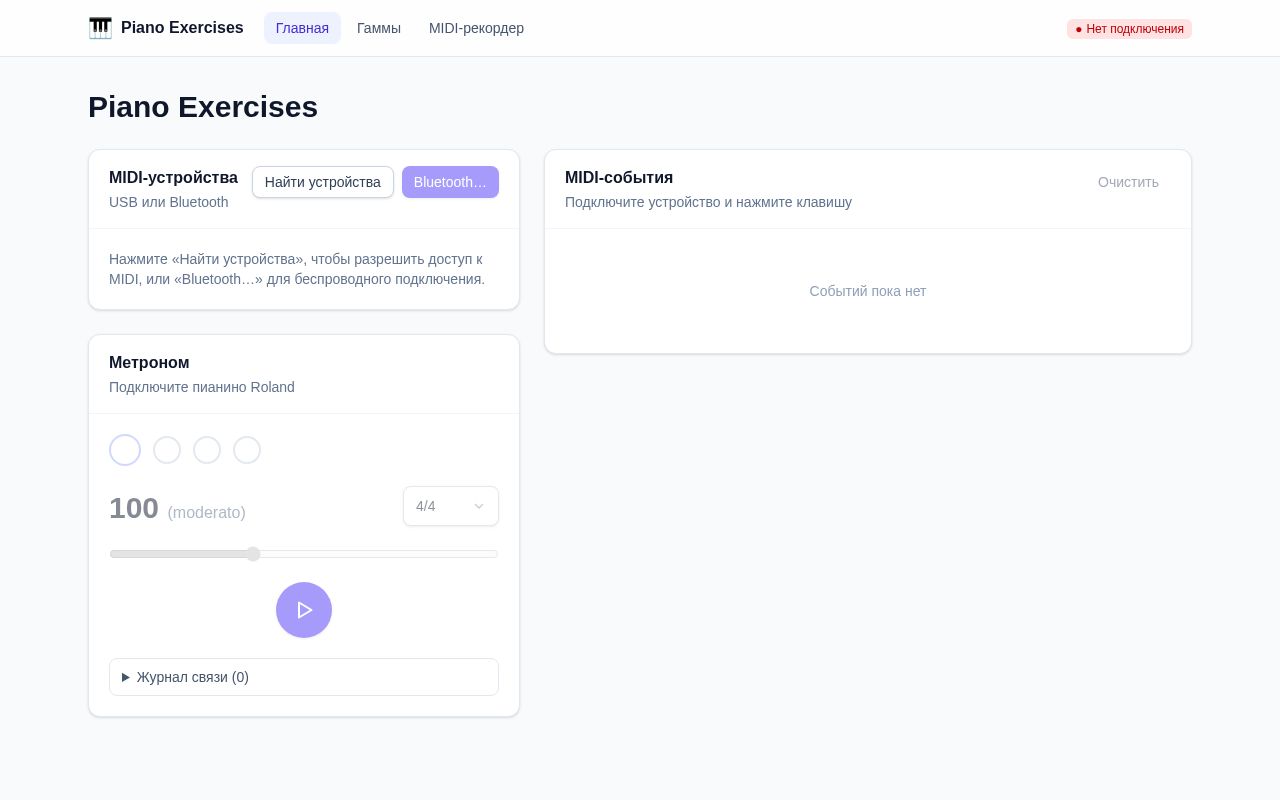Click the disclosure triangle beside Журнал связи

126,677
